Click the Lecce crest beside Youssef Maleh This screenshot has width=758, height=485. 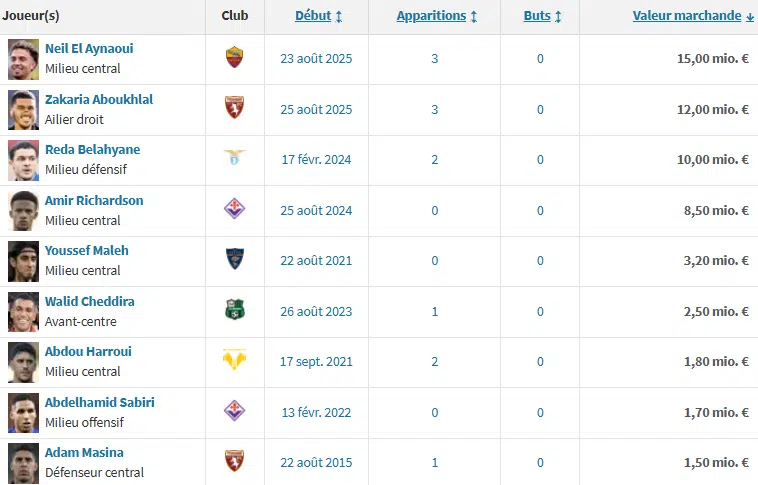(x=234, y=260)
